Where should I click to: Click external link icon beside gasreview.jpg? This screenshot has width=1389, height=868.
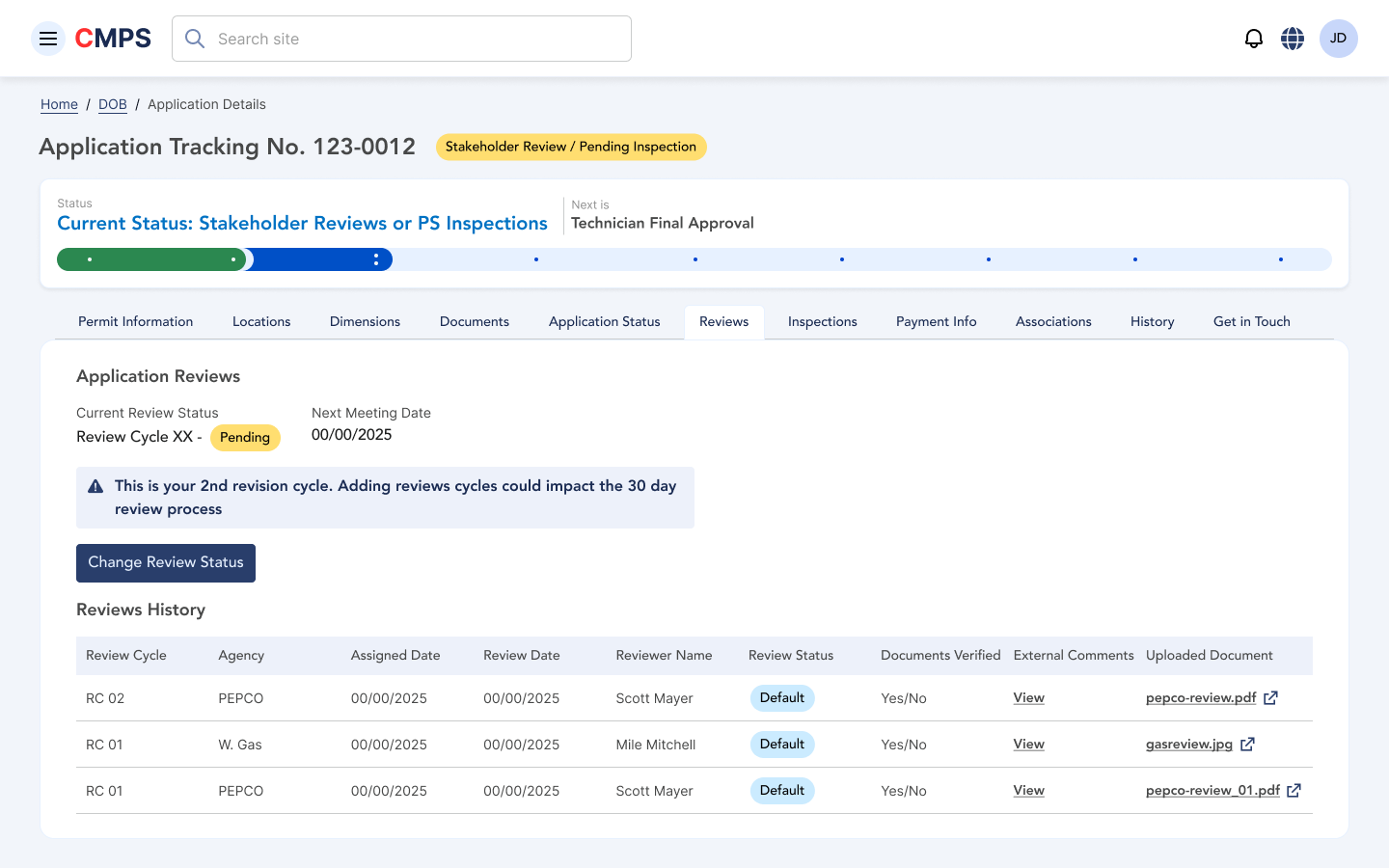click(x=1247, y=745)
